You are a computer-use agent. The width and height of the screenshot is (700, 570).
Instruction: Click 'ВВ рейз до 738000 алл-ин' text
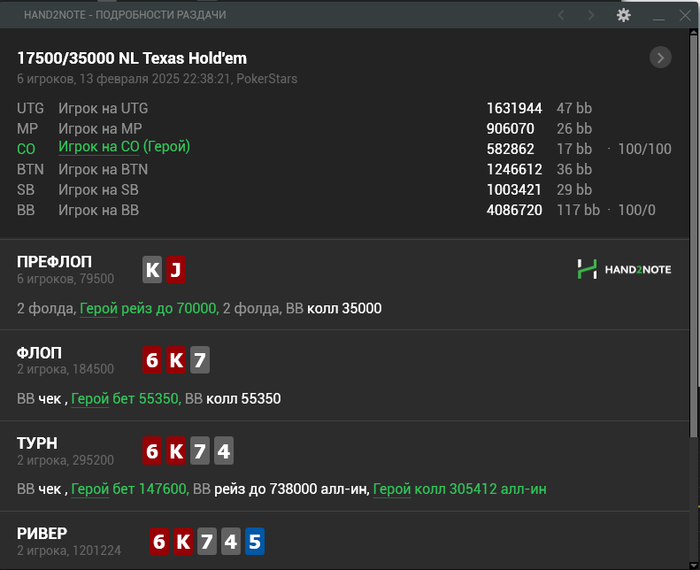[281, 489]
